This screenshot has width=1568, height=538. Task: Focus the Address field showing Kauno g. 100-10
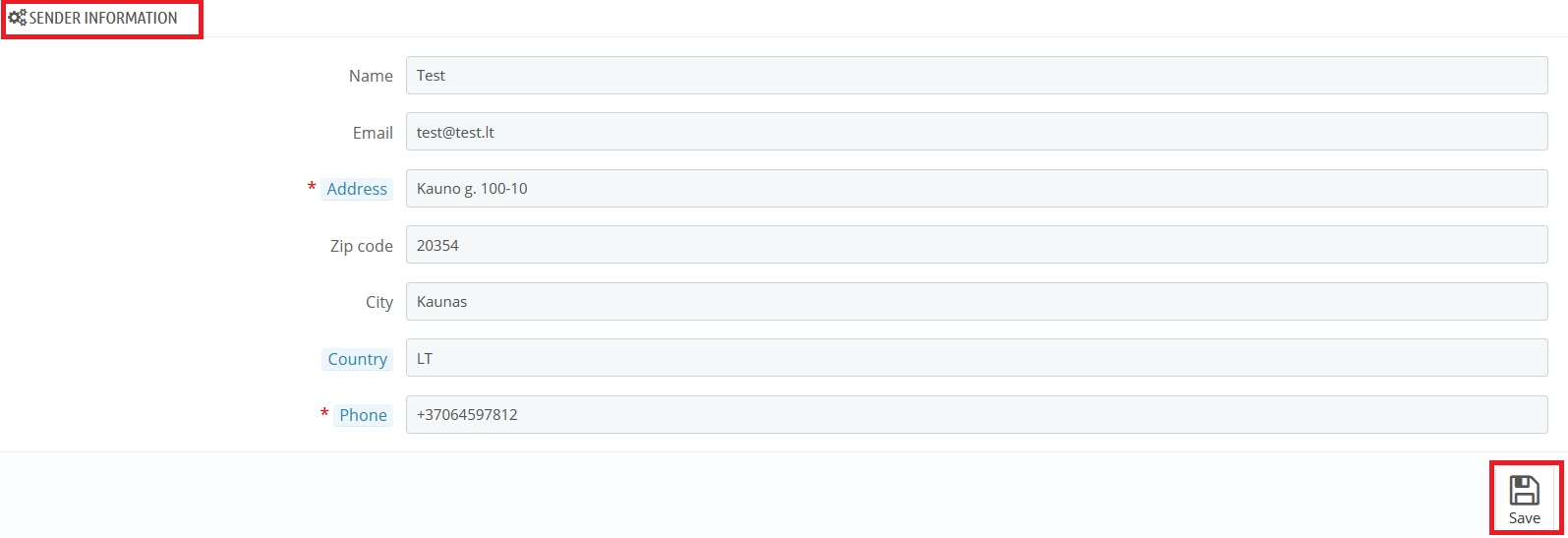click(x=976, y=189)
